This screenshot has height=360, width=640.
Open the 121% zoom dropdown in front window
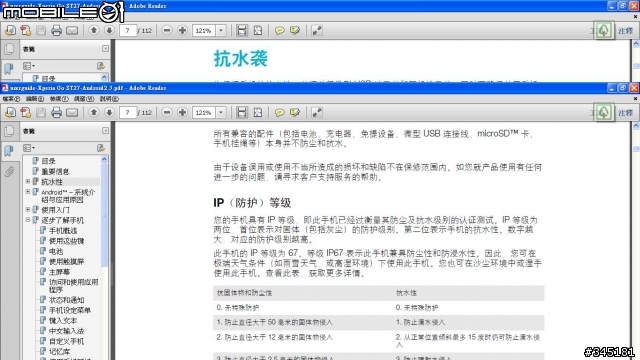click(x=221, y=112)
